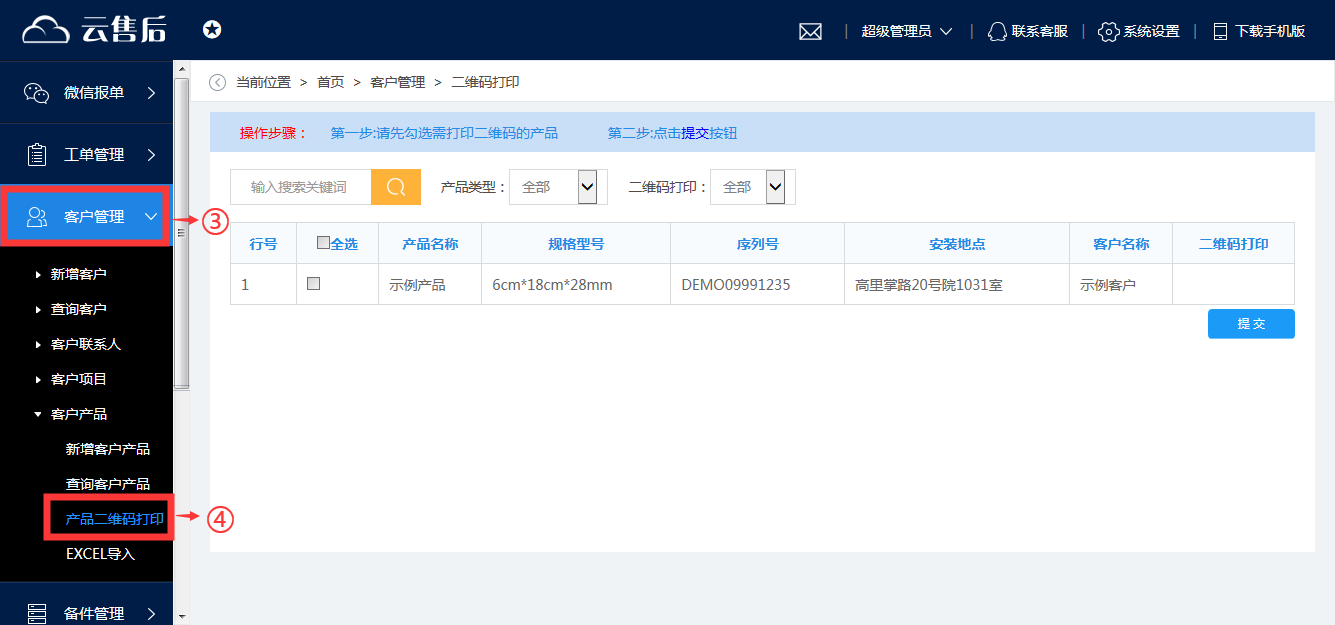
Task: Open EXCEL导入 submenu item
Action: pyautogui.click(x=100, y=554)
